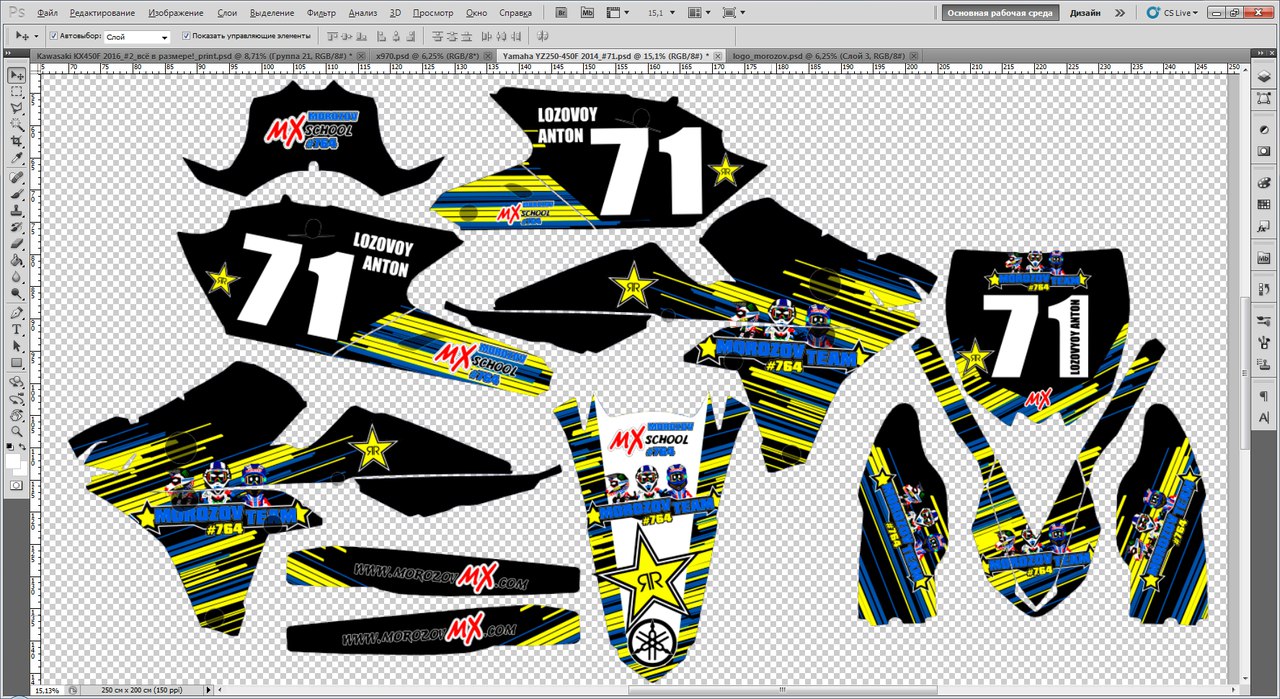Select the Hand tool
Viewport: 1280px width, 699px height.
coord(17,415)
